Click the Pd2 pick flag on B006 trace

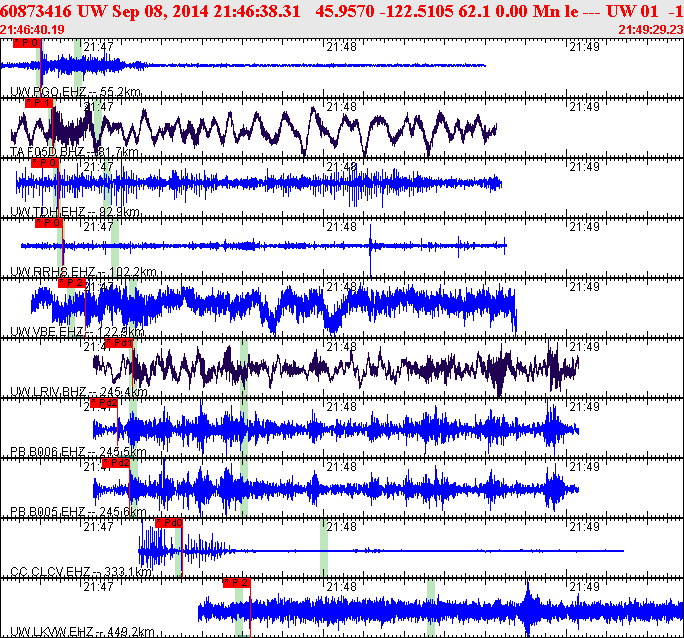(x=104, y=403)
